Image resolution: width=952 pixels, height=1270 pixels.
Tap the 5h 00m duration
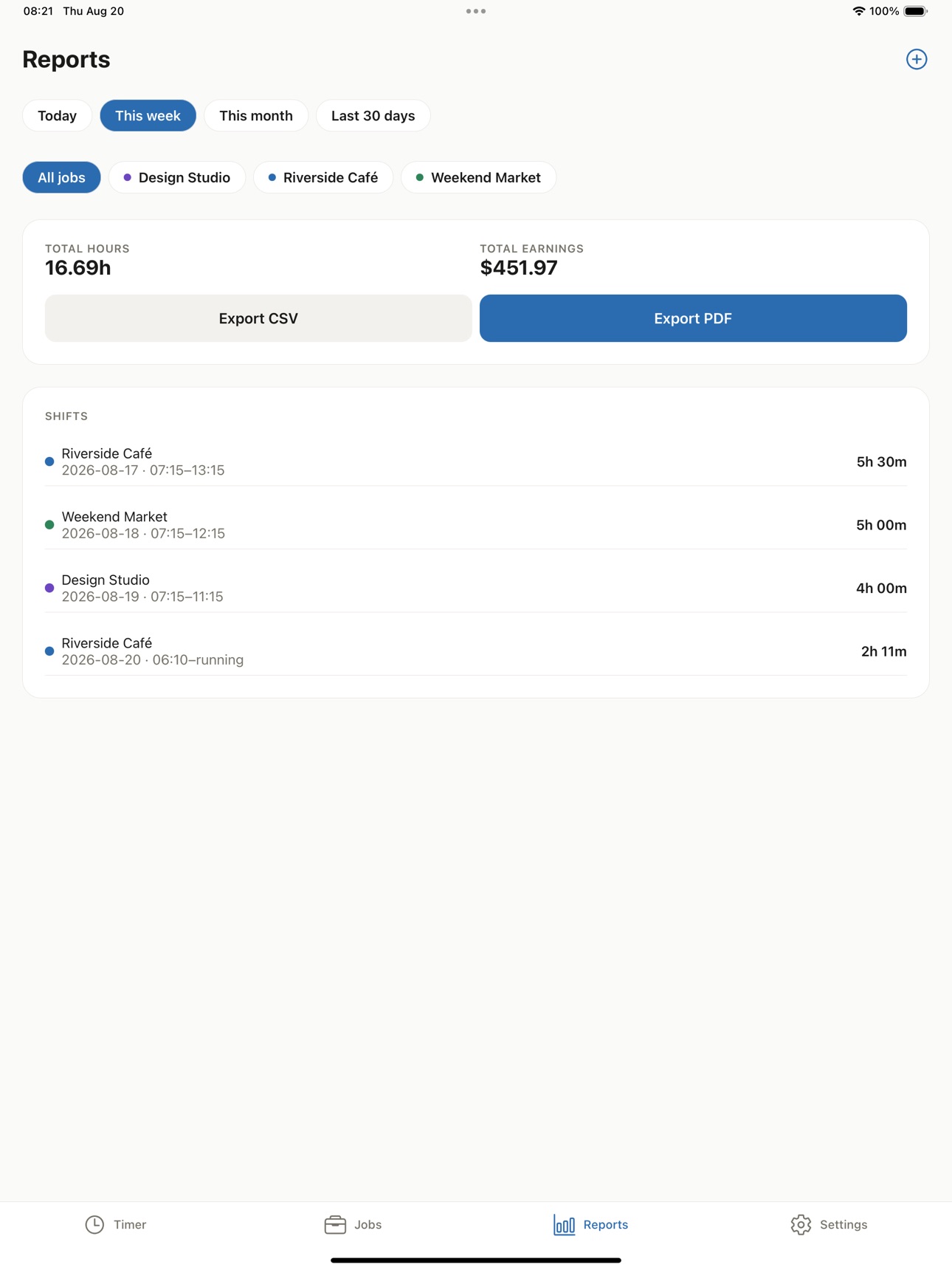click(x=881, y=525)
